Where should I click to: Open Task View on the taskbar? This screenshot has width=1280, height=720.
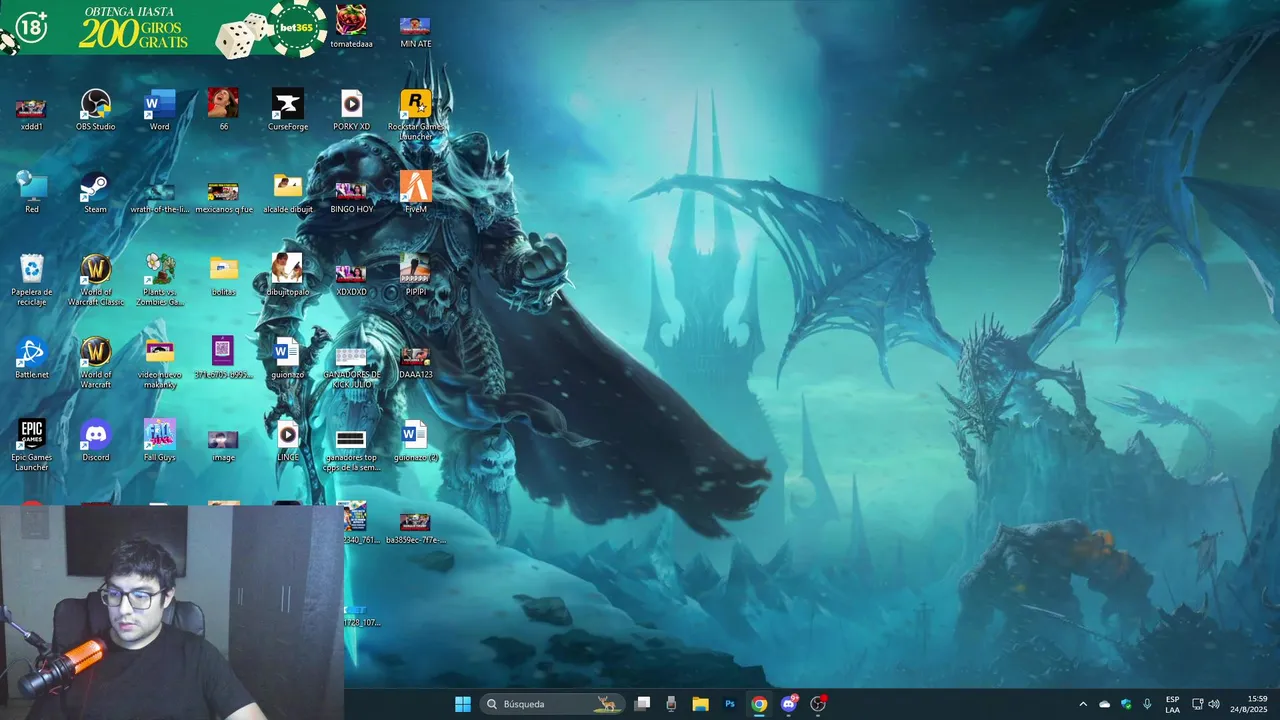click(642, 704)
